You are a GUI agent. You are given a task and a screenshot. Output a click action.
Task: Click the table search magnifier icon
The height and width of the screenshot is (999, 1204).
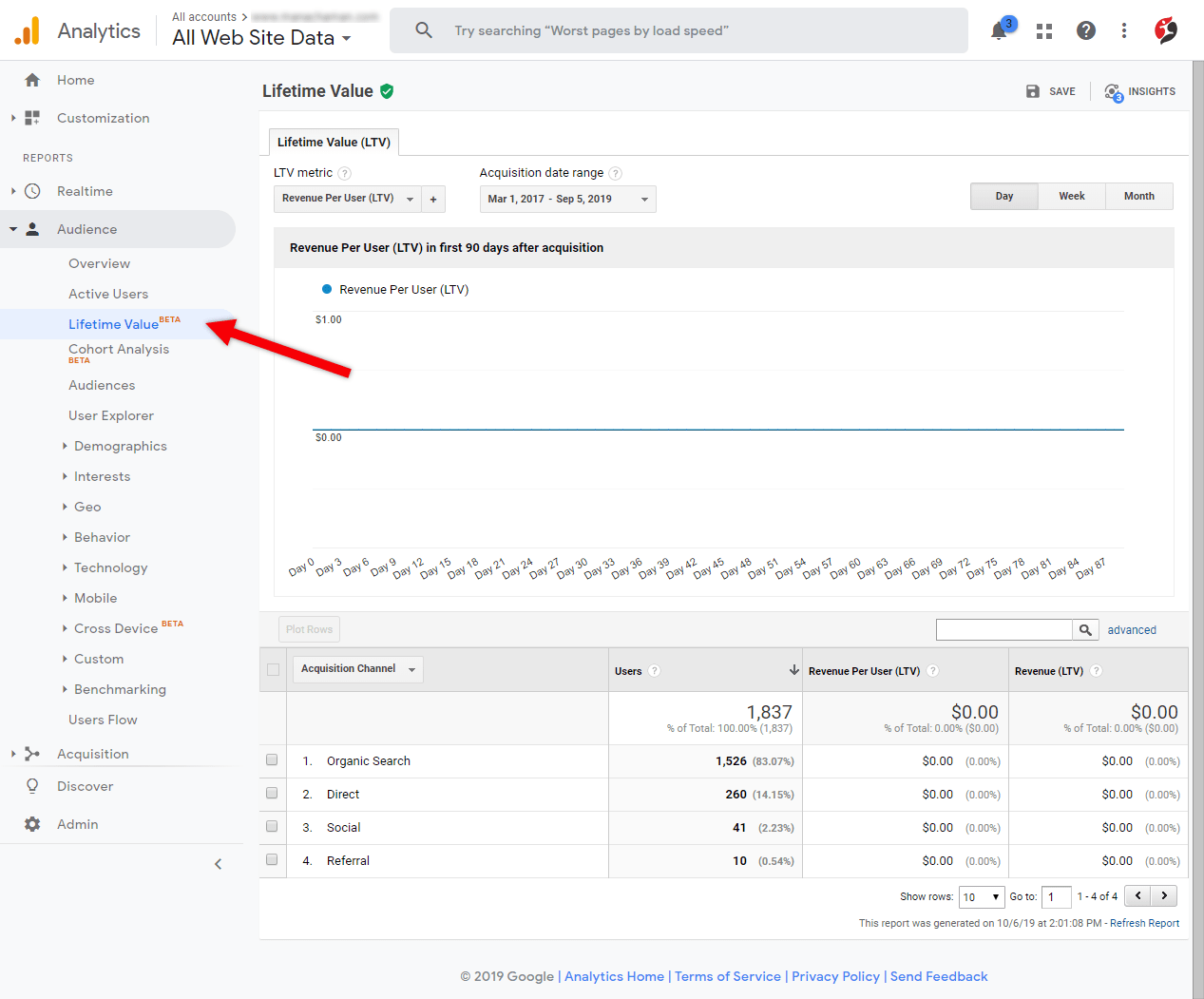point(1085,629)
